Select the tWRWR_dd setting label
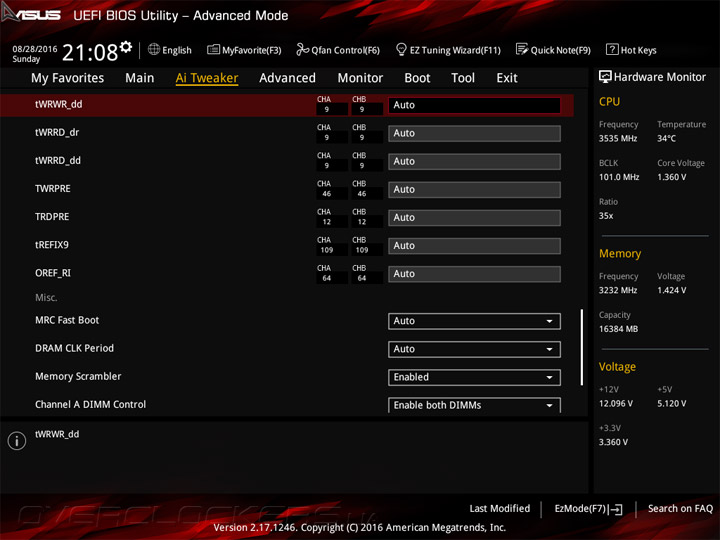Screen dimensions: 720x540 pyautogui.click(x=58, y=104)
